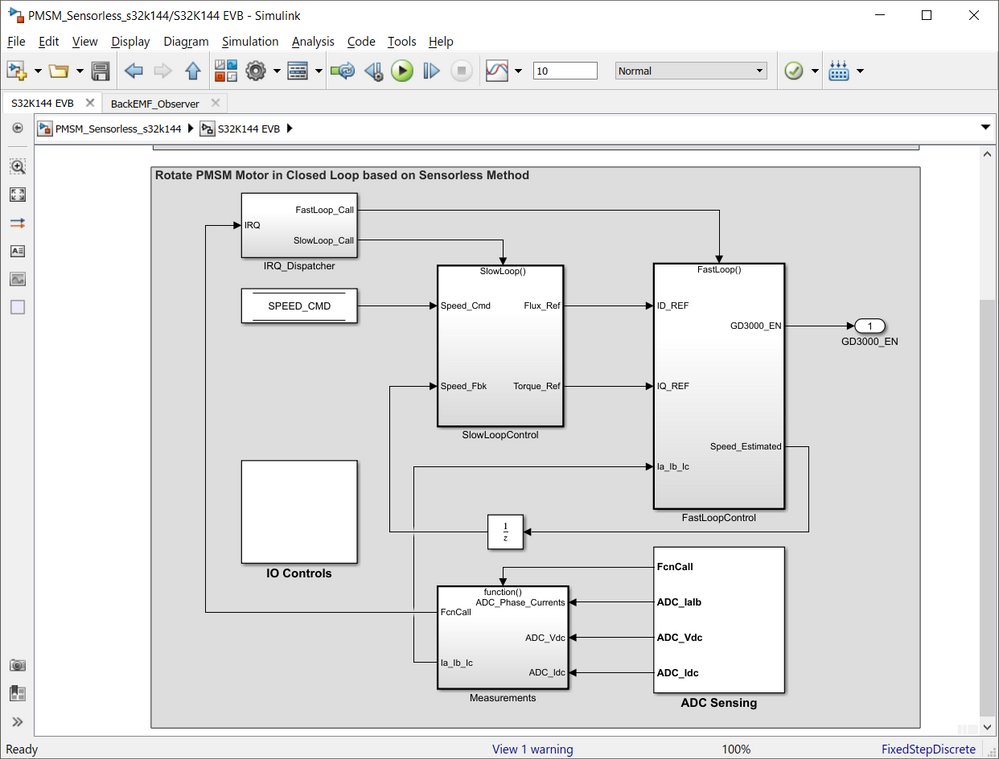The image size is (999, 759).
Task: Open the Normal simulation mode dropdown
Action: pyautogui.click(x=691, y=71)
